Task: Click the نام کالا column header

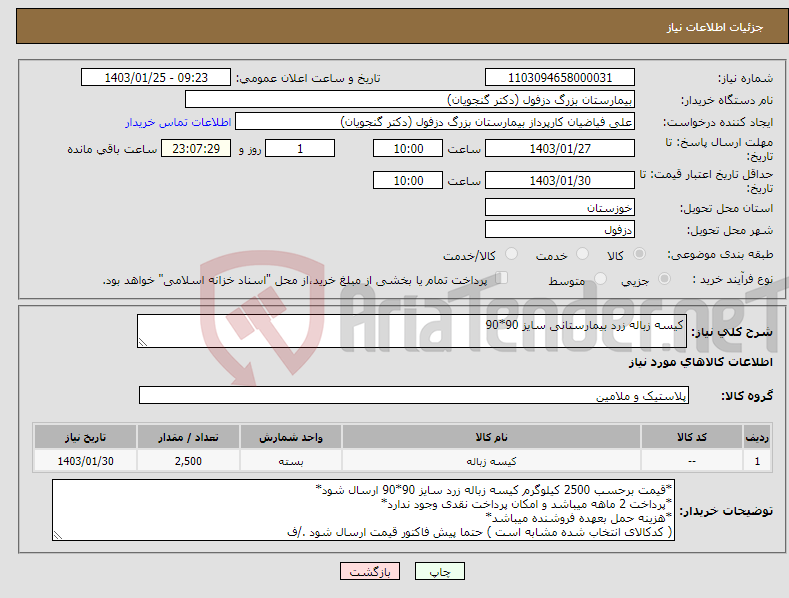Action: coord(492,437)
